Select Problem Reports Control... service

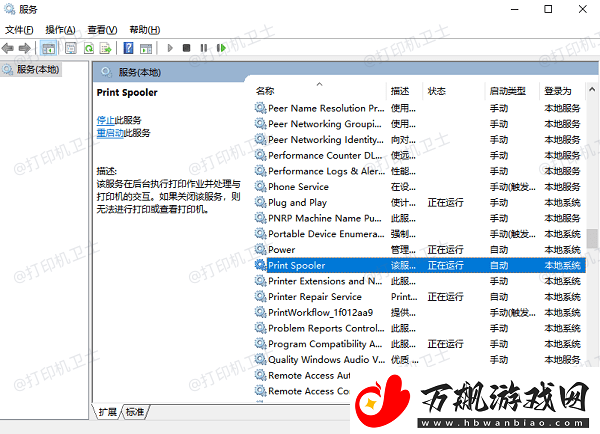420,328
